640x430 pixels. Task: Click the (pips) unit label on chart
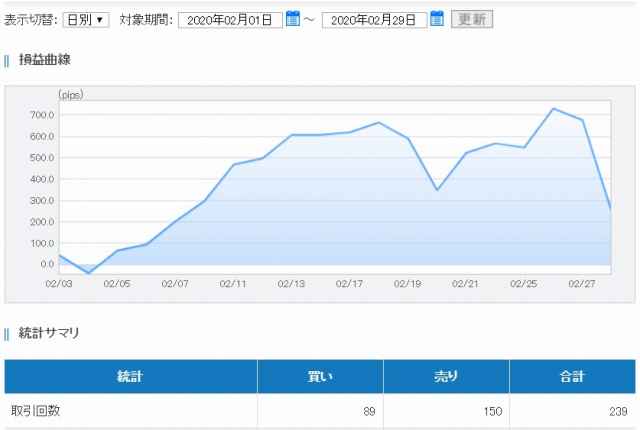(x=71, y=95)
